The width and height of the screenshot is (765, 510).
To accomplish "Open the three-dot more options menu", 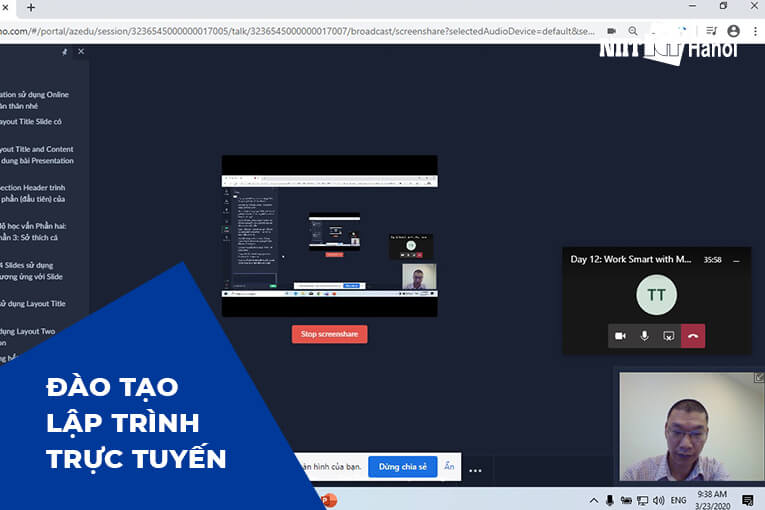I will click(x=475, y=470).
